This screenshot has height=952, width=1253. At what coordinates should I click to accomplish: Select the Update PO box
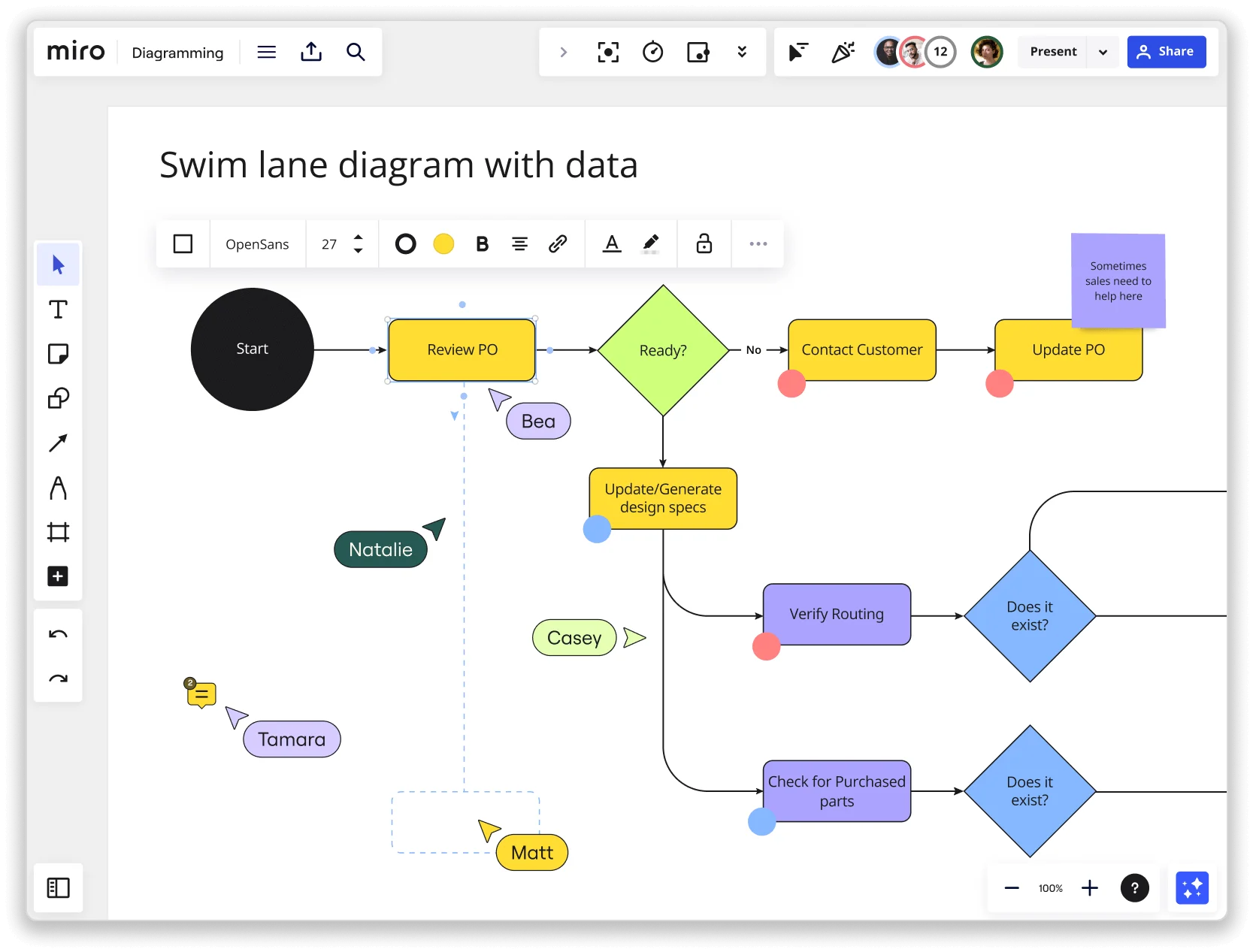coord(1068,350)
